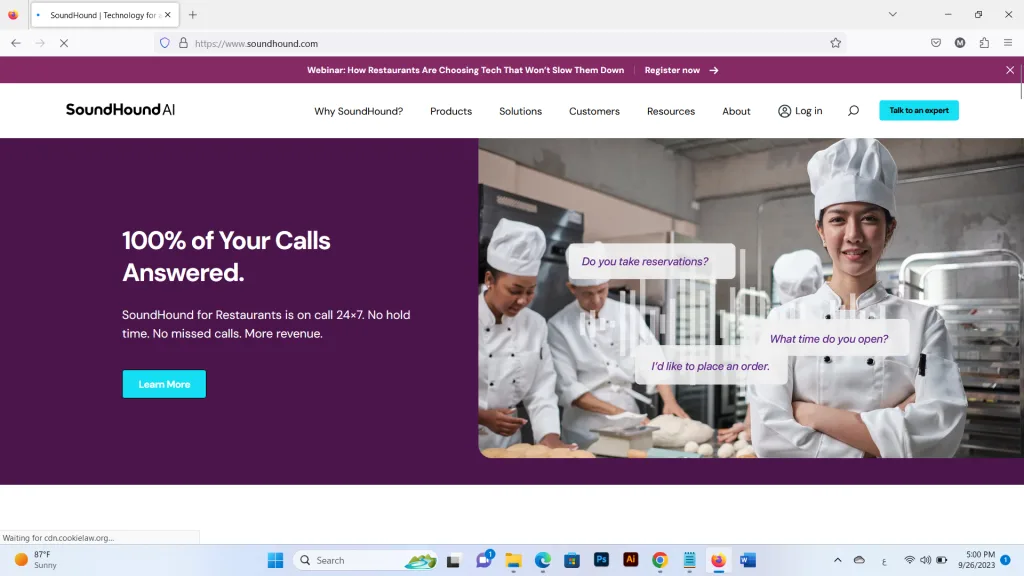Open the Resources menu
The width and height of the screenshot is (1024, 576).
tap(671, 111)
